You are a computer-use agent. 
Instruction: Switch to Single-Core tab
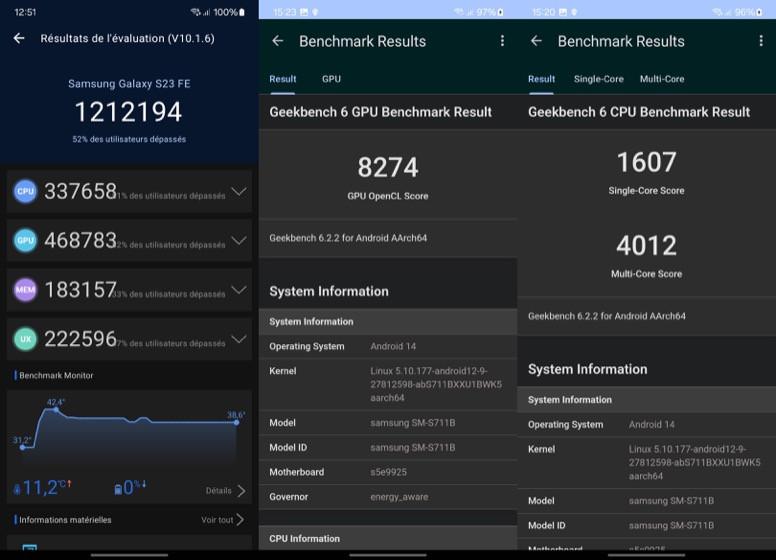598,79
